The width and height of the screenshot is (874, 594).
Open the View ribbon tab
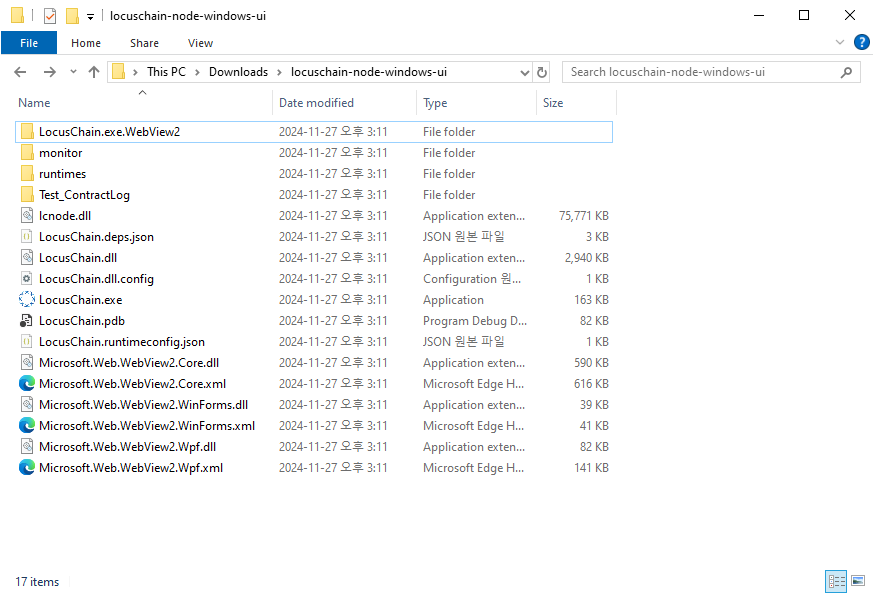(x=200, y=43)
